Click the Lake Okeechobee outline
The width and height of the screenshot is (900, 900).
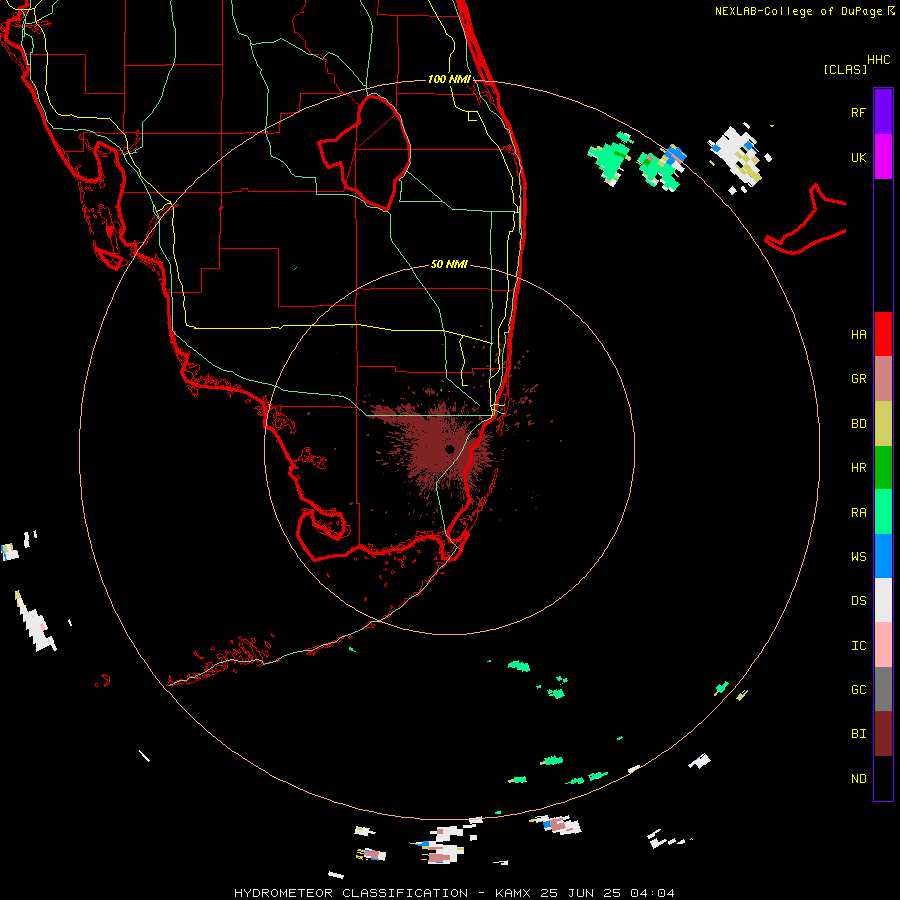(x=364, y=151)
